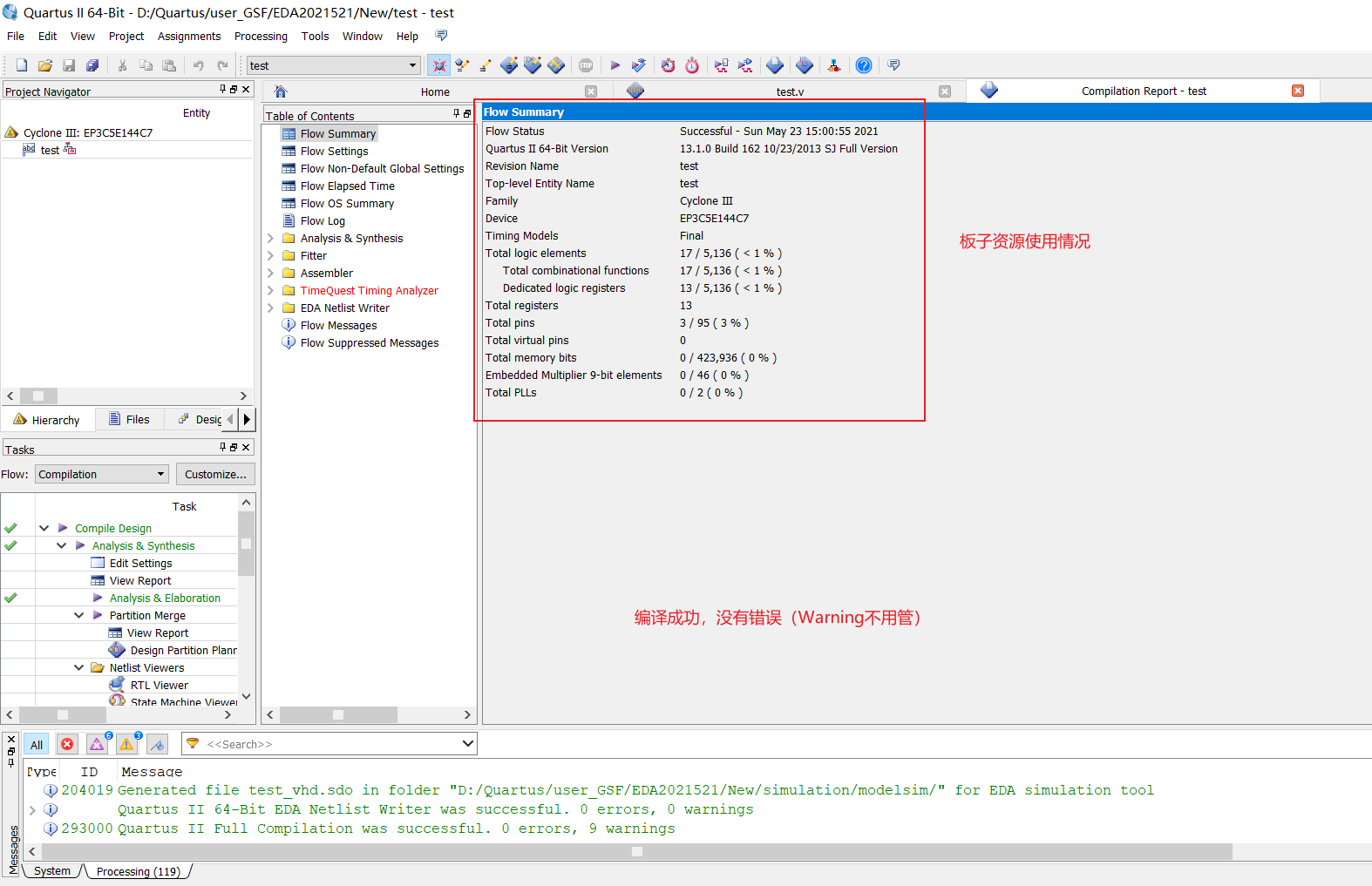The height and width of the screenshot is (886, 1372).
Task: Open Design Partition Planner task
Action: pyautogui.click(x=183, y=651)
